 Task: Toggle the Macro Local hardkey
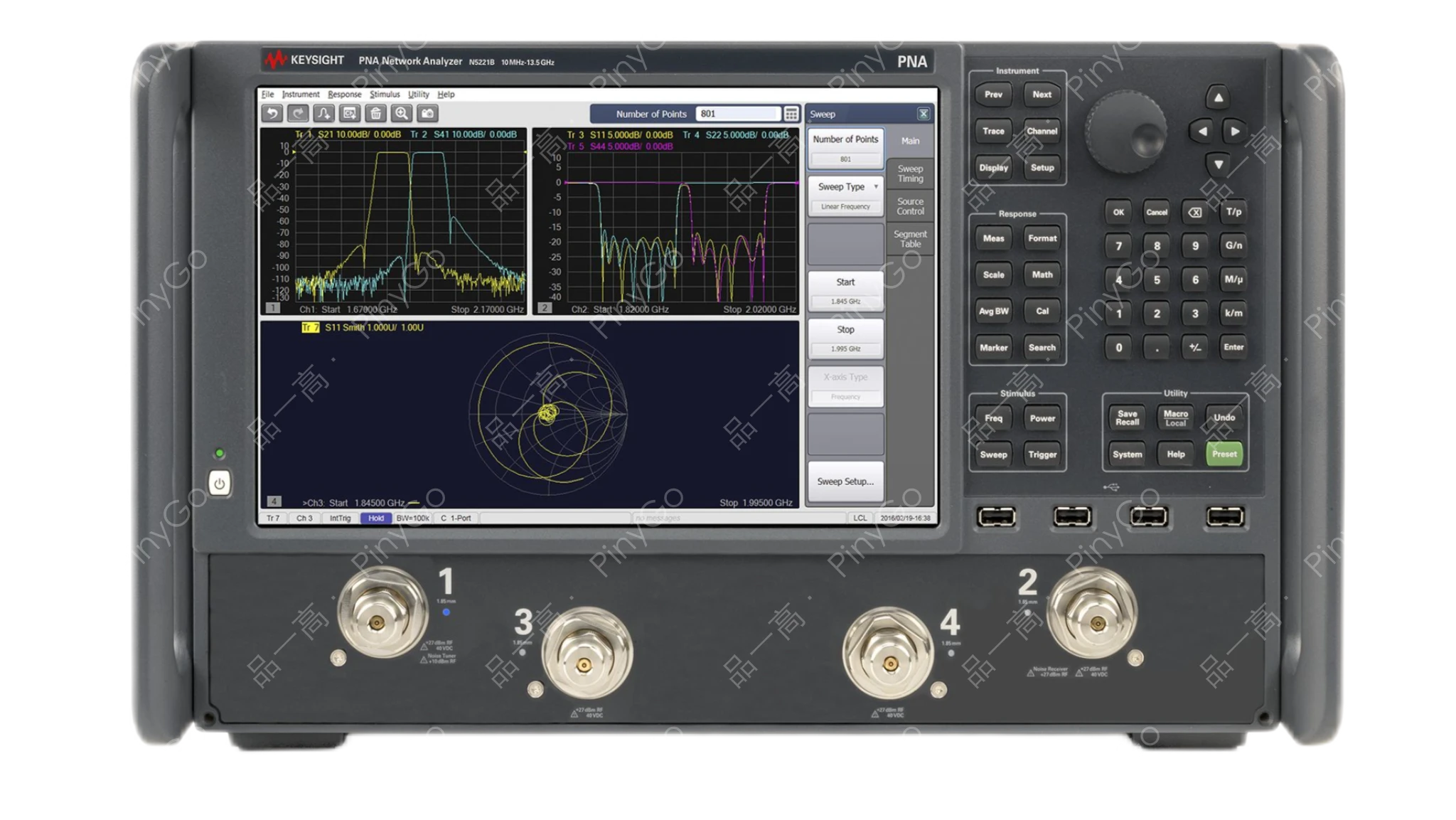(1175, 418)
